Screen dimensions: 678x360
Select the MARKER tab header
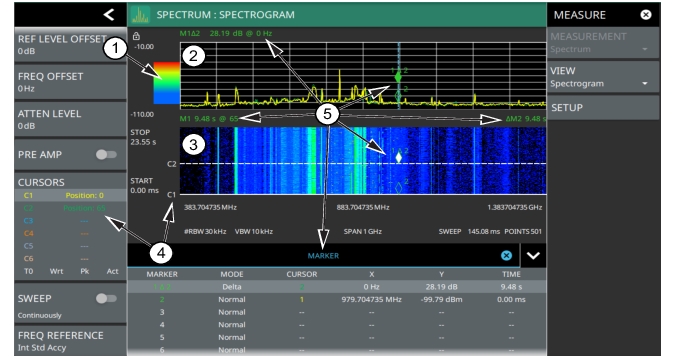click(x=323, y=256)
